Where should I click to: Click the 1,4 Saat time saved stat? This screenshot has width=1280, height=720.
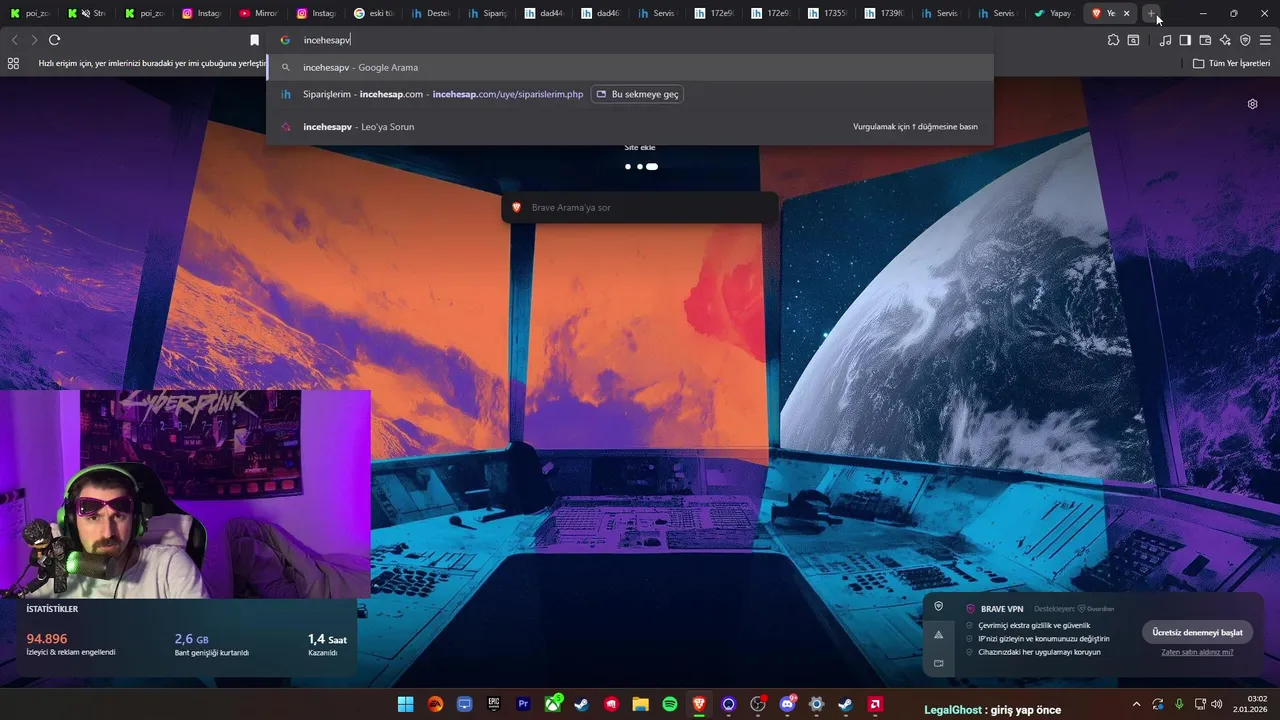tap(327, 639)
